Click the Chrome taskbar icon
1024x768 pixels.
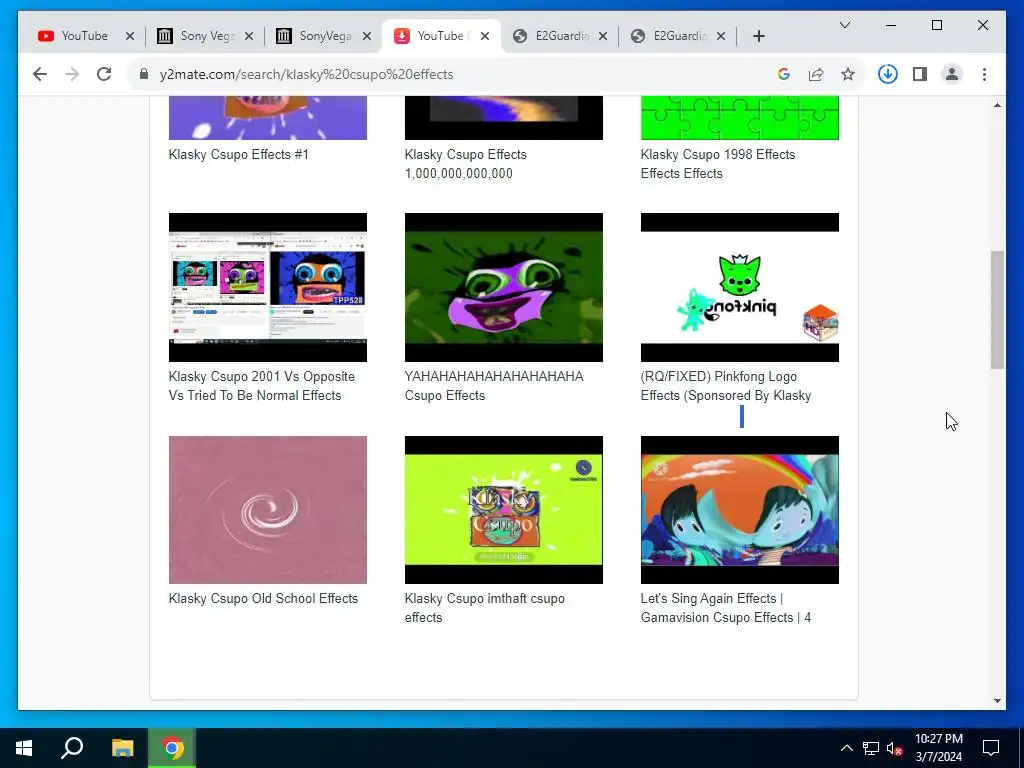(x=172, y=748)
